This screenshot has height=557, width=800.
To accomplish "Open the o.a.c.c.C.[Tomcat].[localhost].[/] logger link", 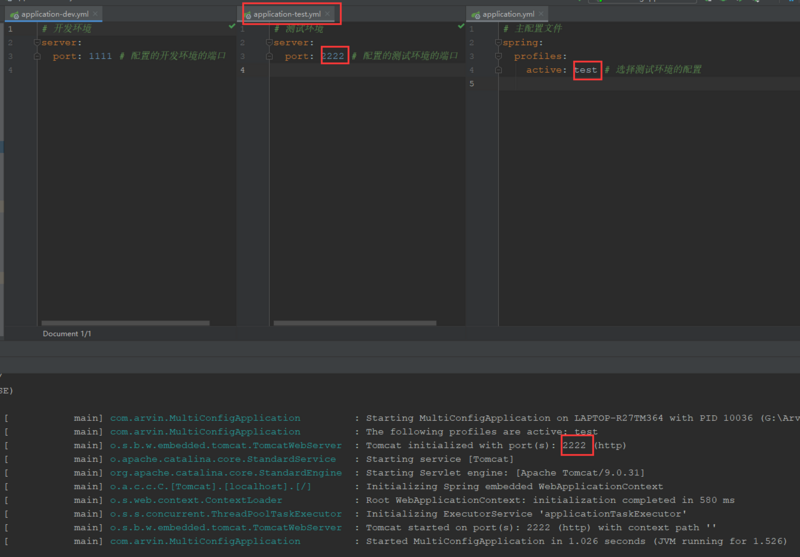I will tap(211, 487).
